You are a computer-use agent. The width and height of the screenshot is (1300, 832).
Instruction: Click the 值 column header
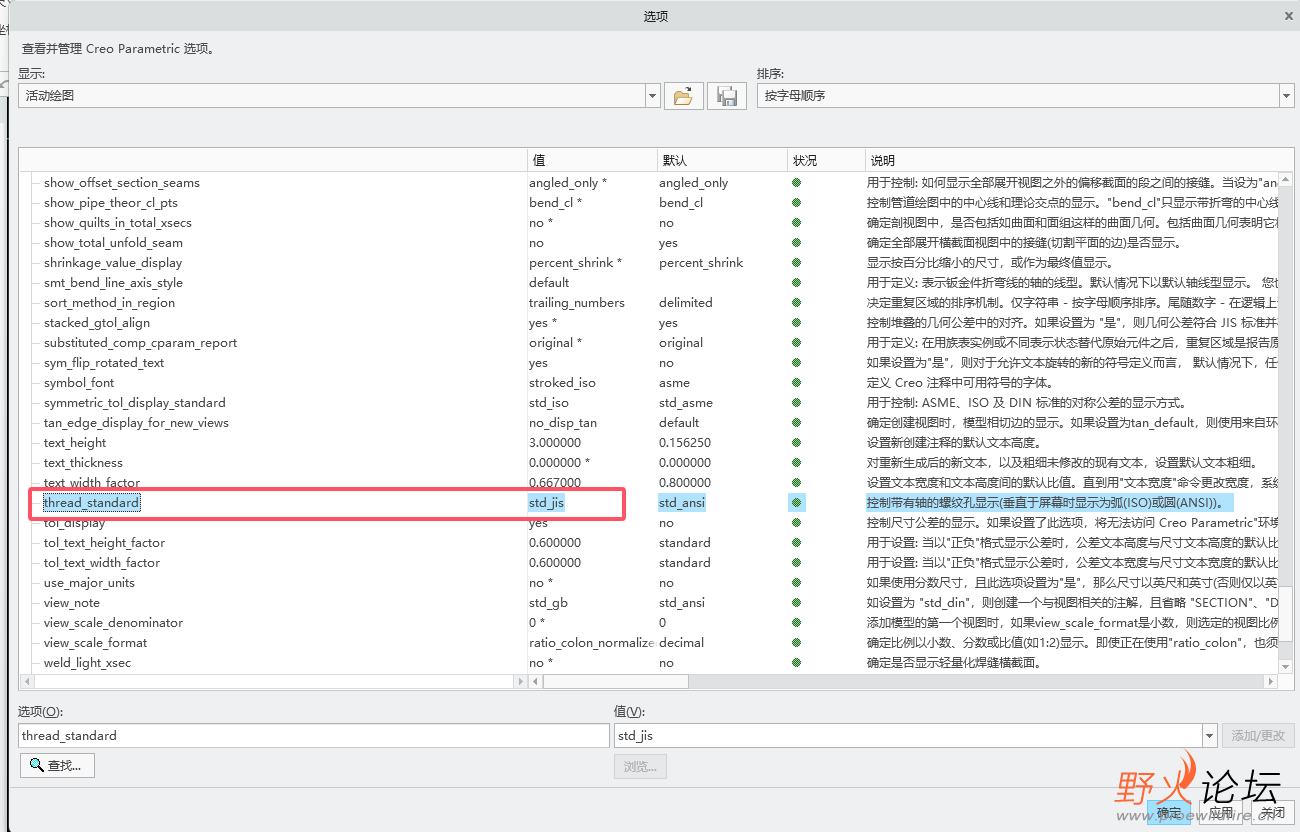tap(592, 160)
